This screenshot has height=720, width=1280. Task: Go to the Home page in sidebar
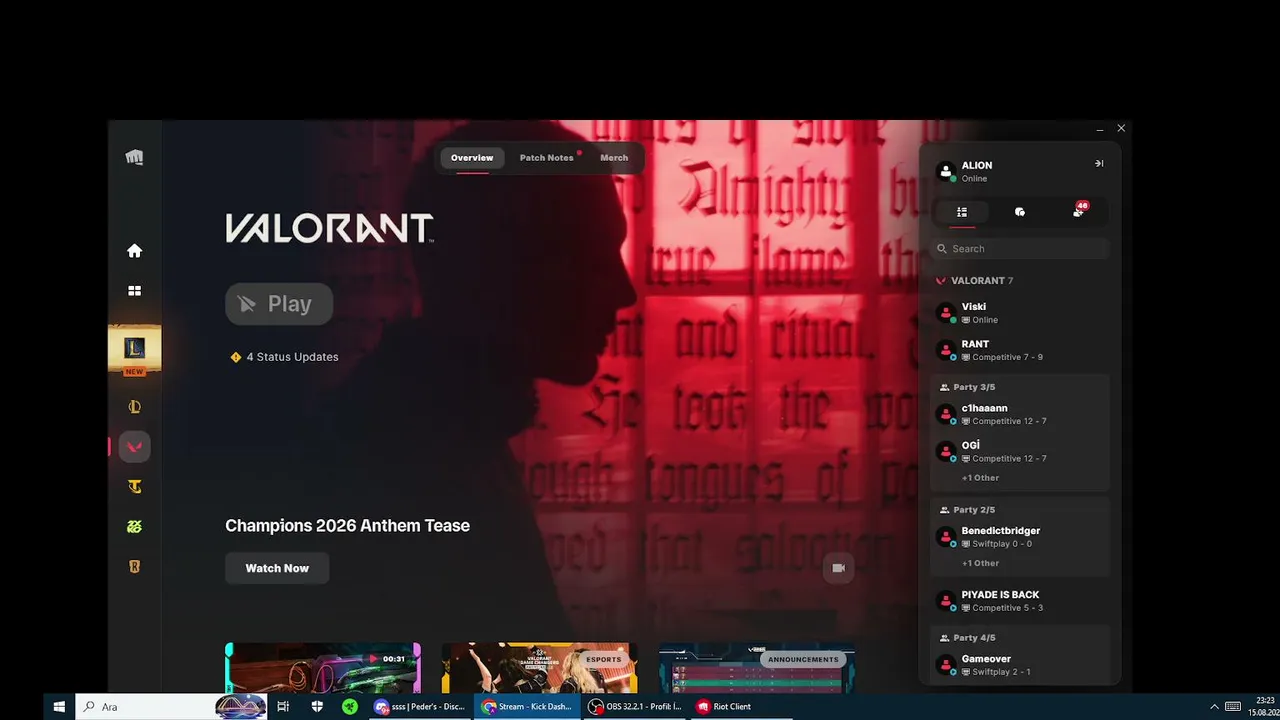(134, 251)
